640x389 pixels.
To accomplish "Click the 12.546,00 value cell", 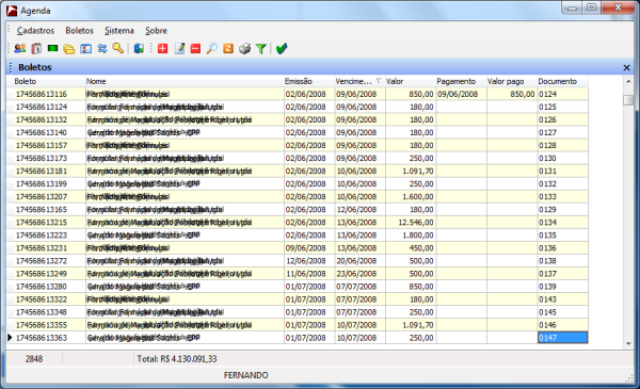I will (x=410, y=222).
